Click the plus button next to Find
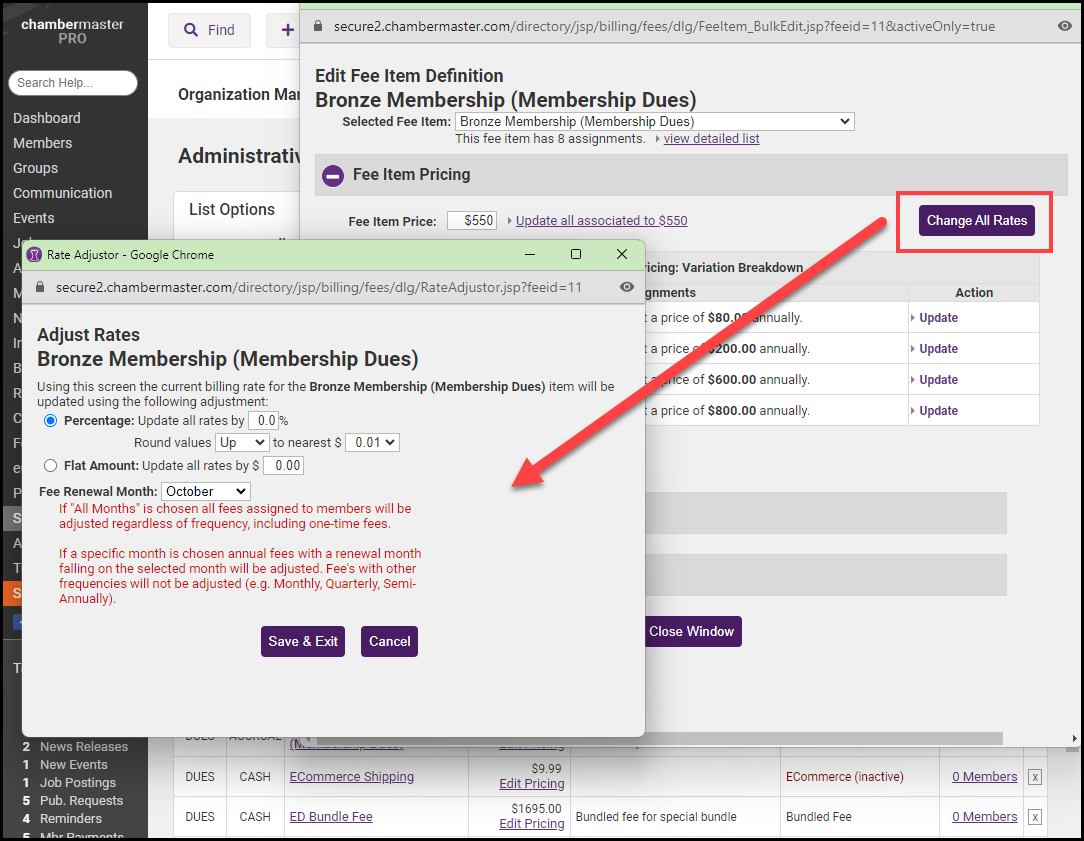 tap(286, 30)
